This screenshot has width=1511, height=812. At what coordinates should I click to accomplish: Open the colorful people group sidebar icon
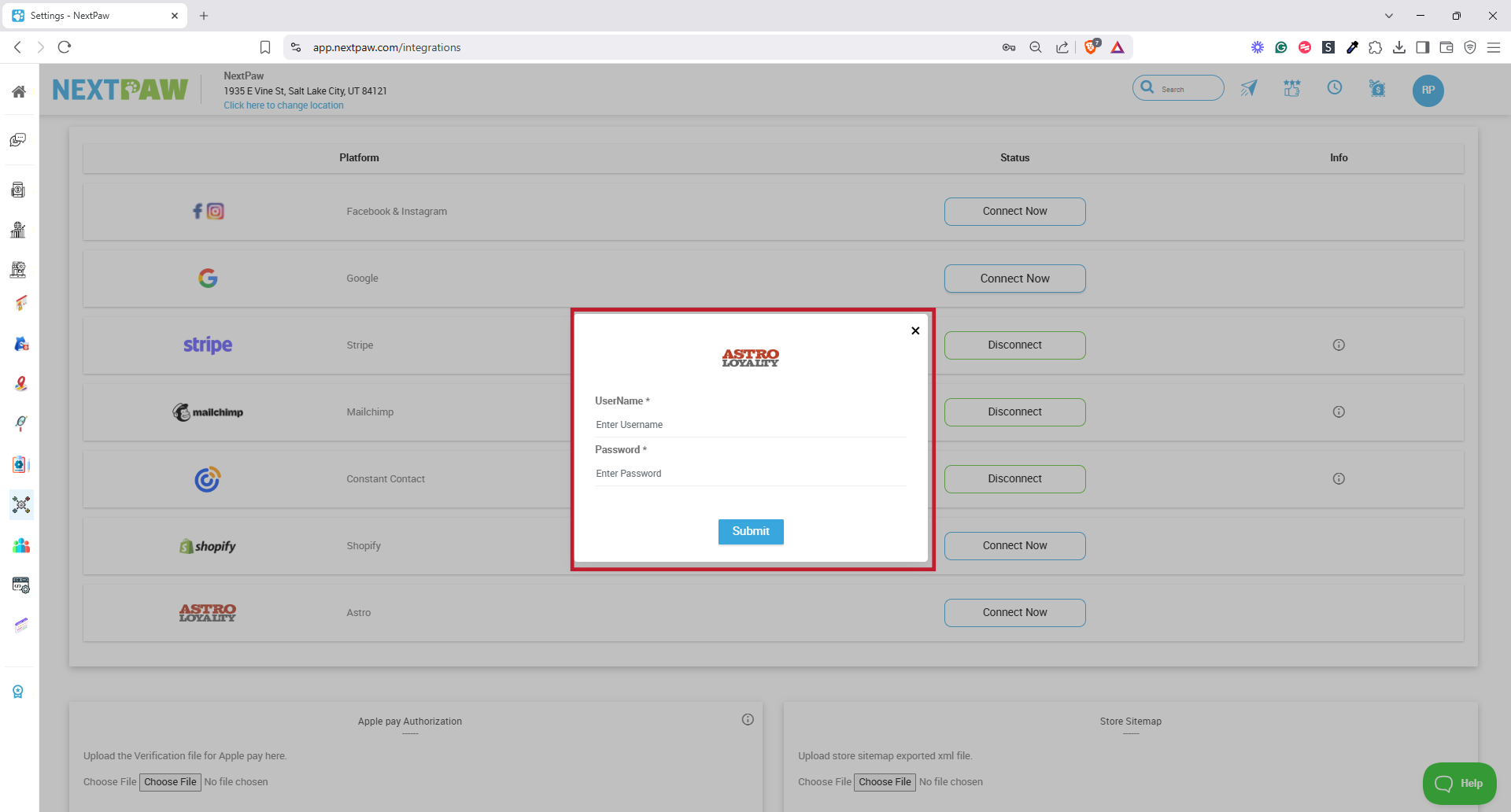pos(21,545)
